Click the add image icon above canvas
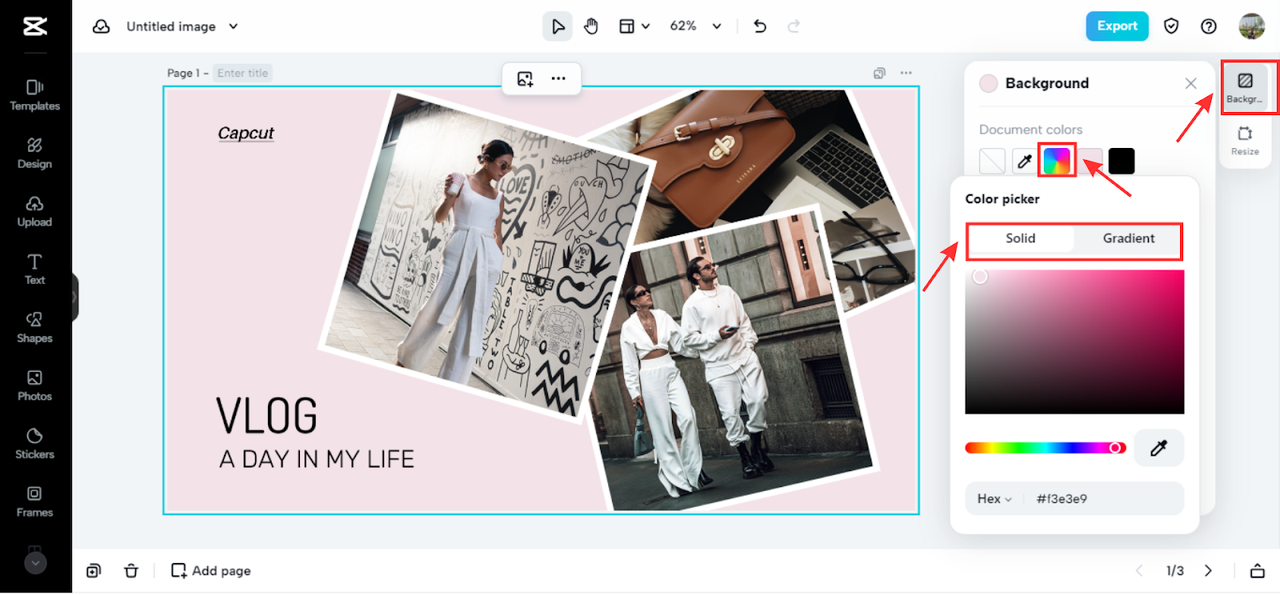1280x595 pixels. click(525, 79)
